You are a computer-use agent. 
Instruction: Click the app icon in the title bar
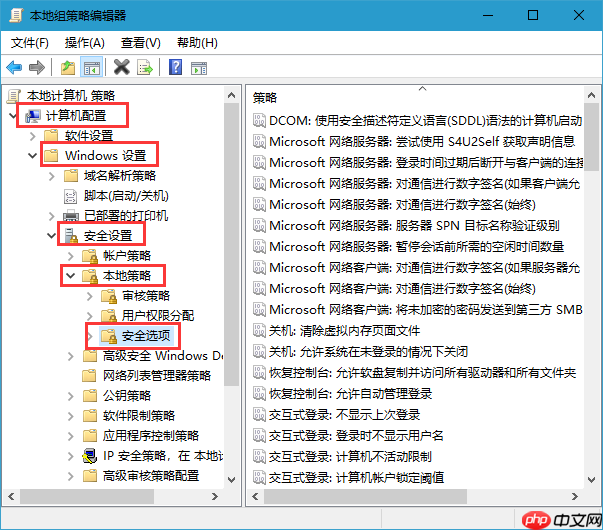[x=16, y=15]
